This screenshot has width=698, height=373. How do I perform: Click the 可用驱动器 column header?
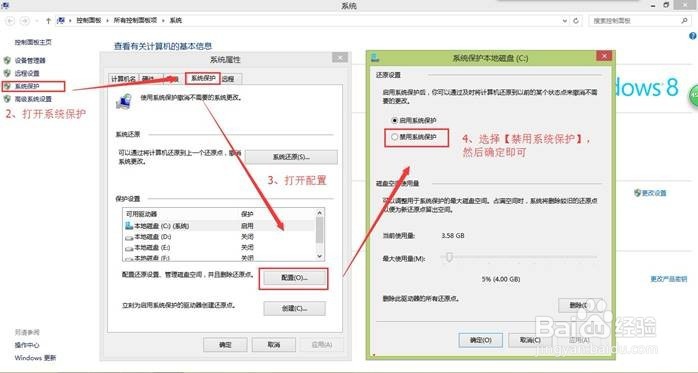tap(142, 214)
